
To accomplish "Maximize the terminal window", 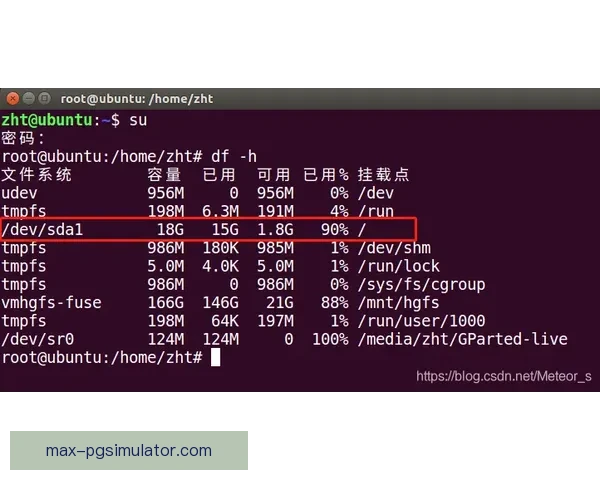I will (44, 99).
